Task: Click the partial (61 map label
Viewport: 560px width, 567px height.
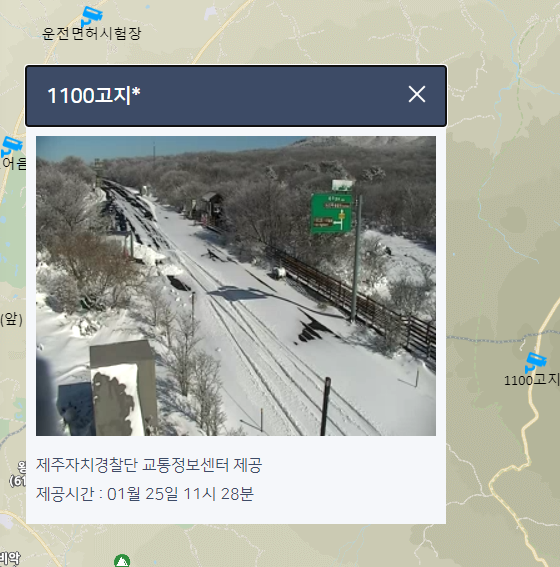Action: point(17,481)
